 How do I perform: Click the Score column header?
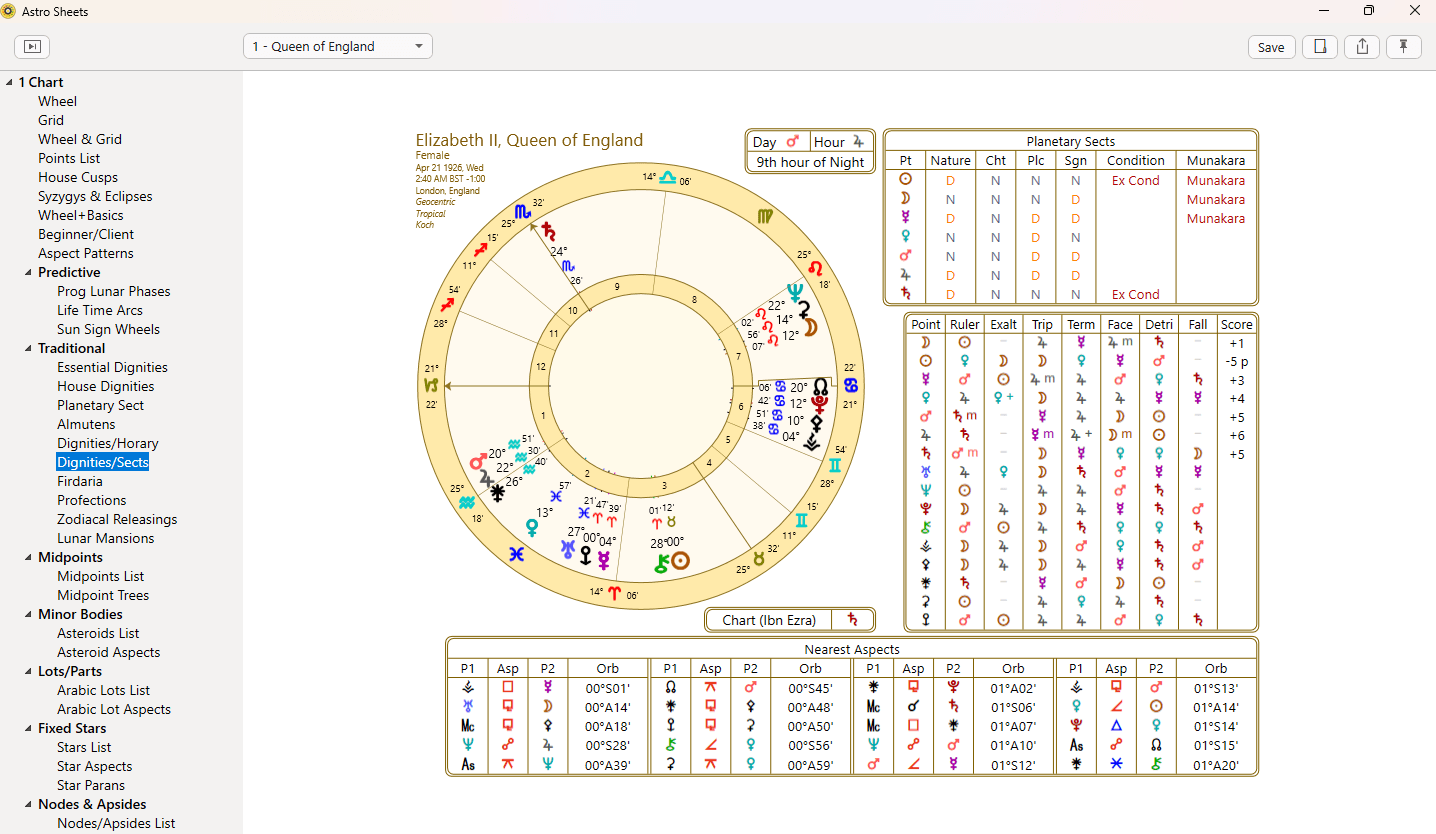(x=1236, y=324)
